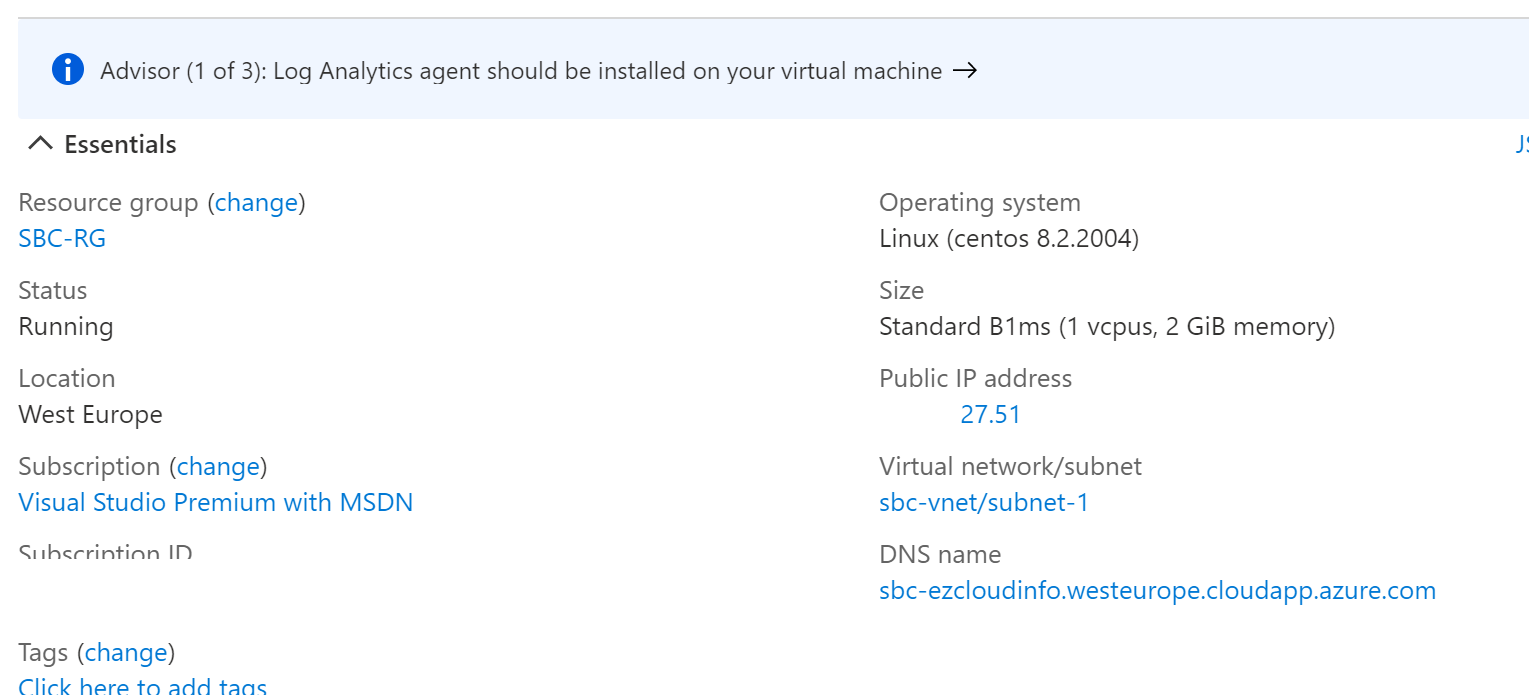
Task: Open the Log Analytics agent Advisor message
Action: tap(520, 71)
